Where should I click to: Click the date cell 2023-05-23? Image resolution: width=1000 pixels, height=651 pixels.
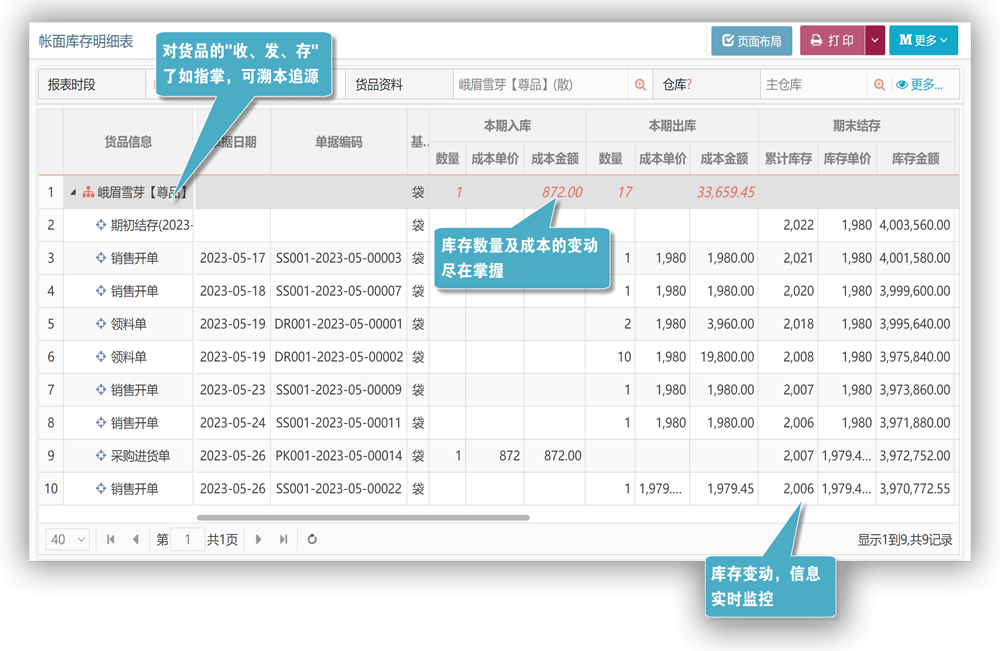tap(232, 390)
